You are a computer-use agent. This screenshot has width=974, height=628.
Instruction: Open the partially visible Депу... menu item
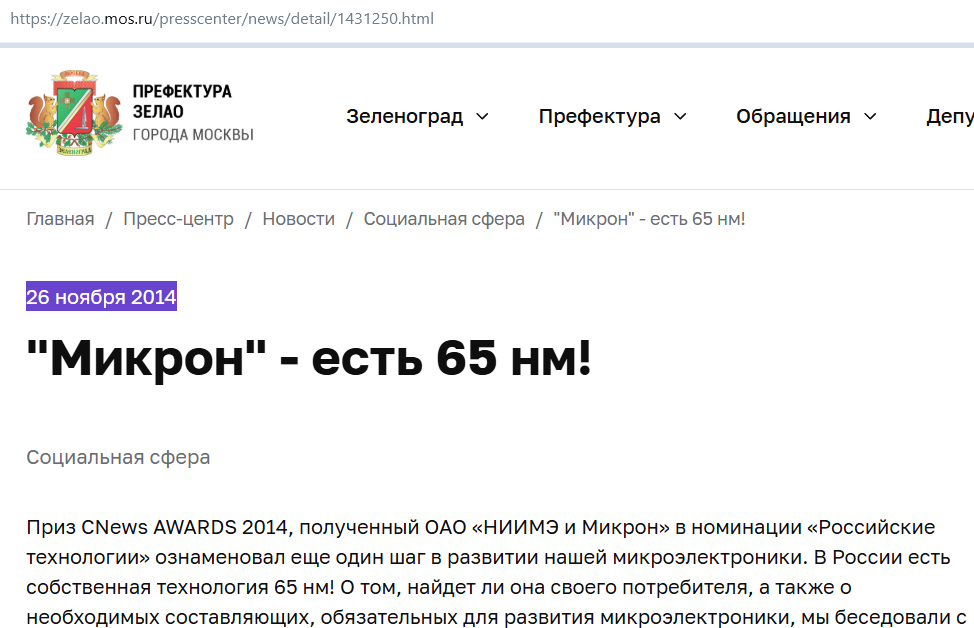[950, 117]
